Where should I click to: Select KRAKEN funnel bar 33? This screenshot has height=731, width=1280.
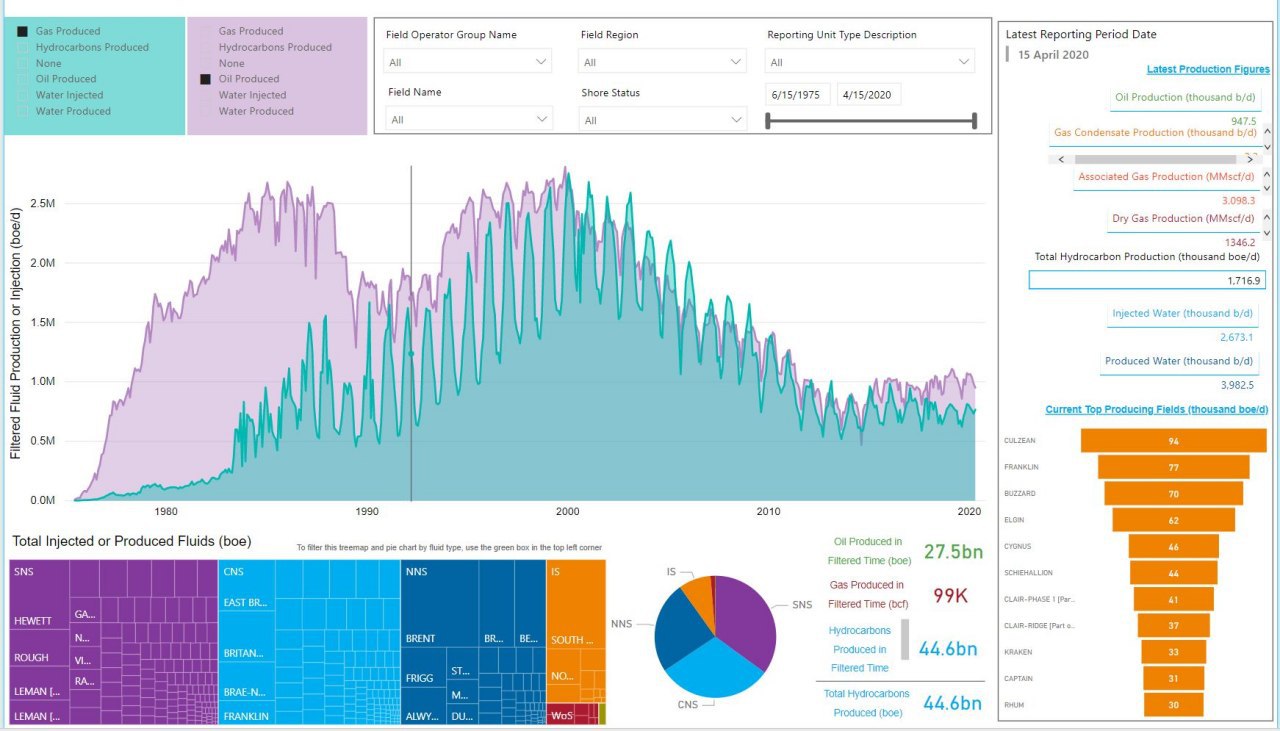tap(1173, 652)
